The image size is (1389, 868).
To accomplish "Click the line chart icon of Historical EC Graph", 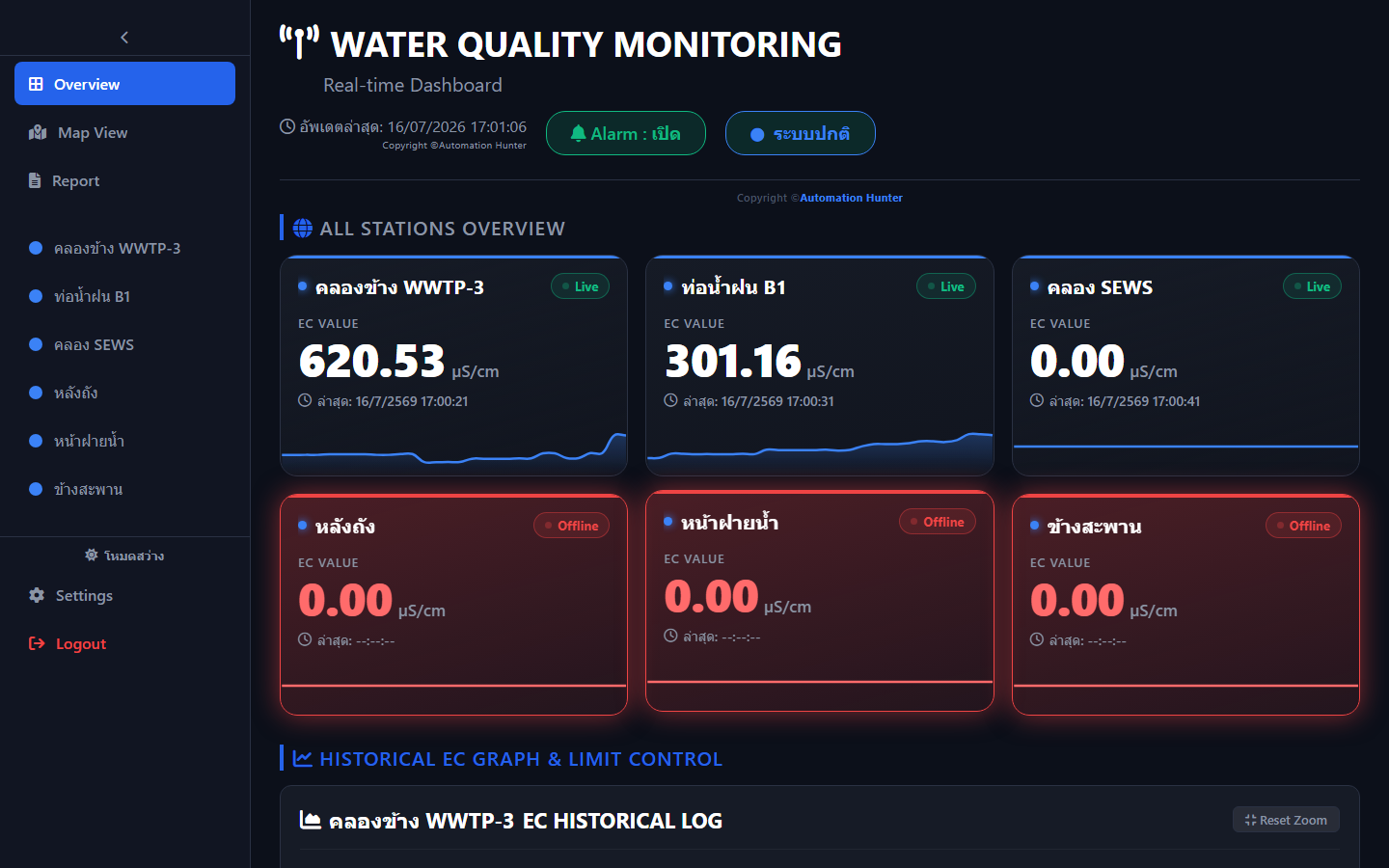I will 303,759.
